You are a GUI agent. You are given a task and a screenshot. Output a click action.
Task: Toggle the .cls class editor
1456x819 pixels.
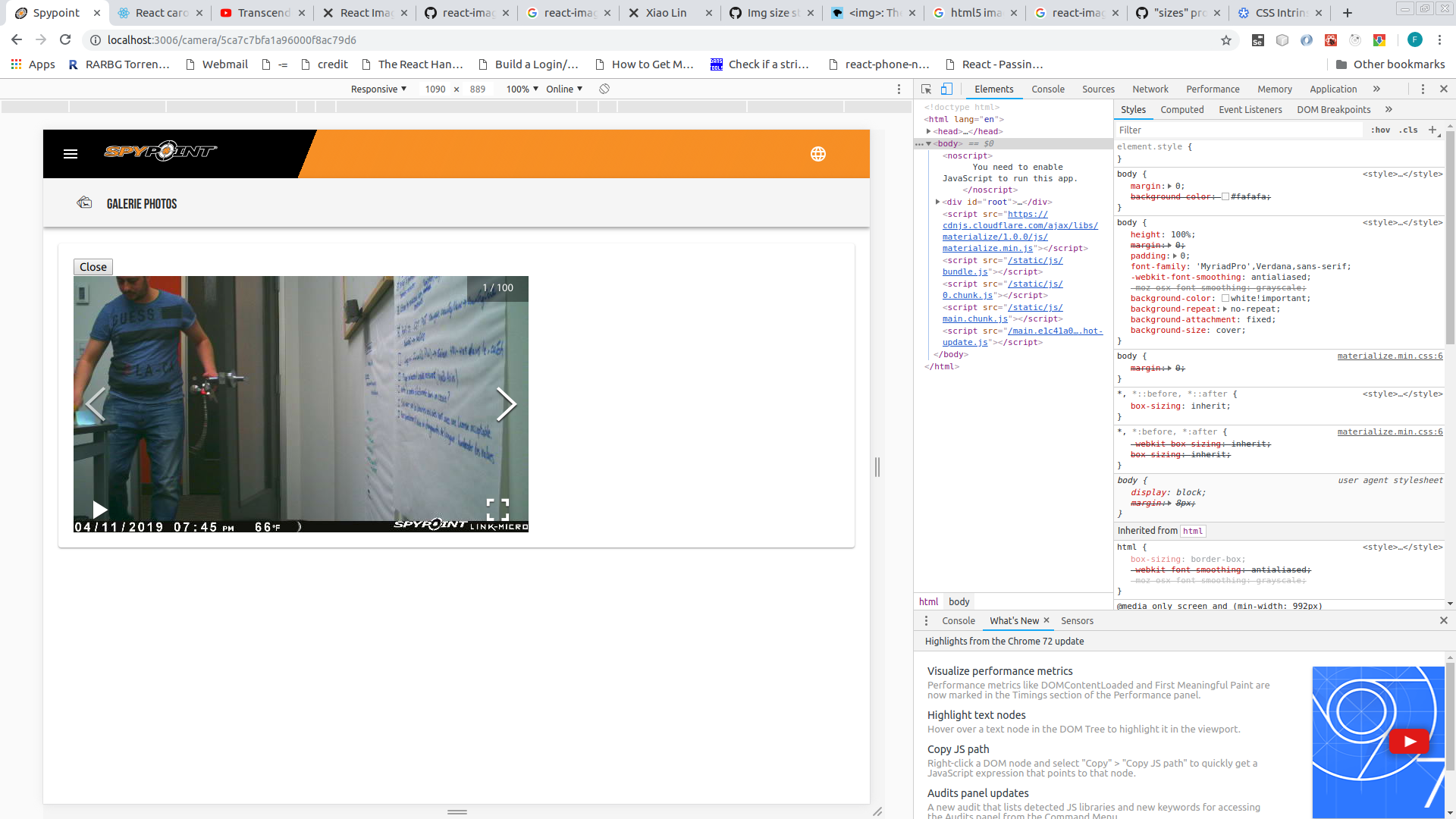[x=1409, y=130]
